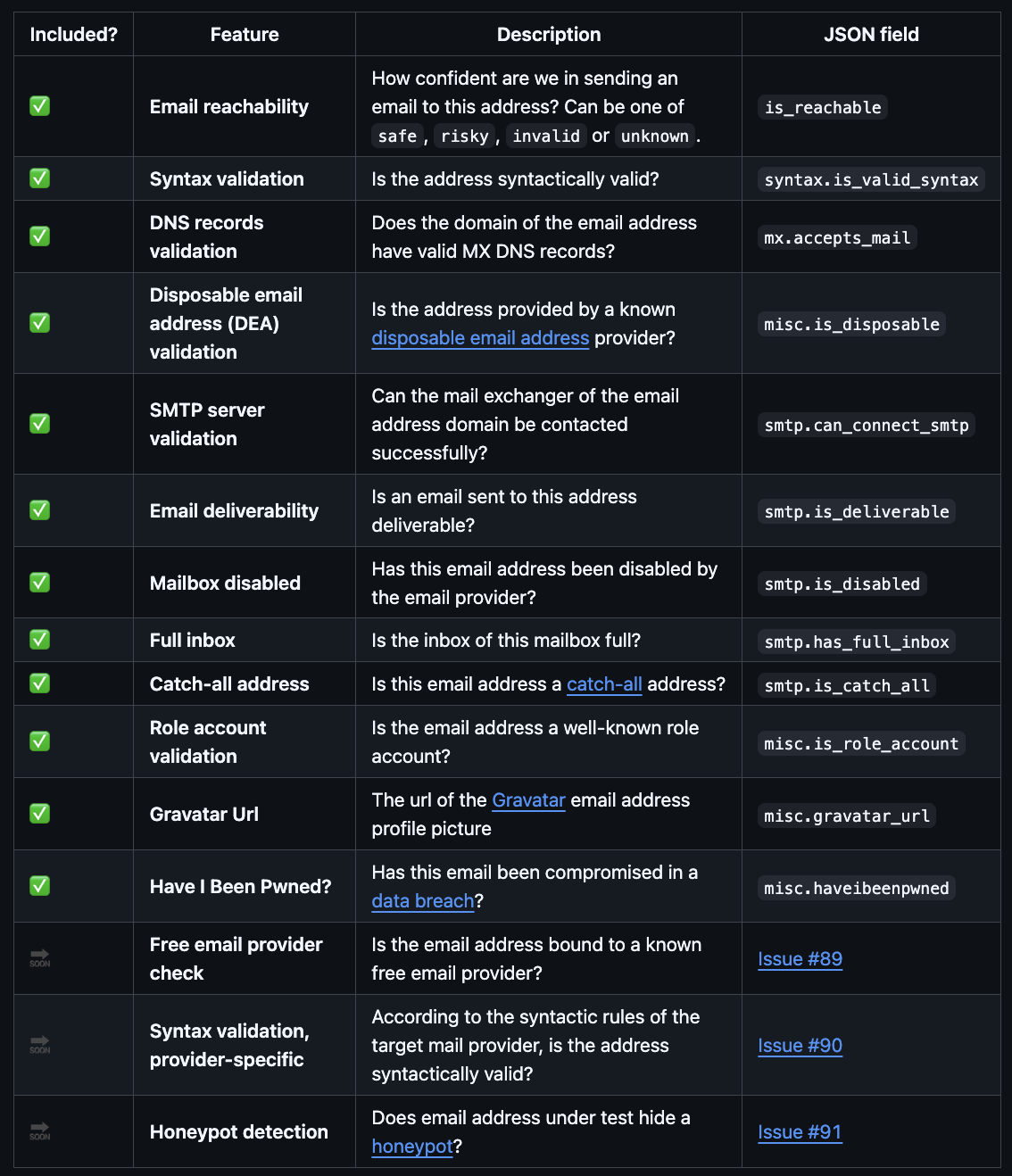Click the green check next to Syntax validation
Image resolution: width=1012 pixels, height=1176 pixels.
point(40,178)
